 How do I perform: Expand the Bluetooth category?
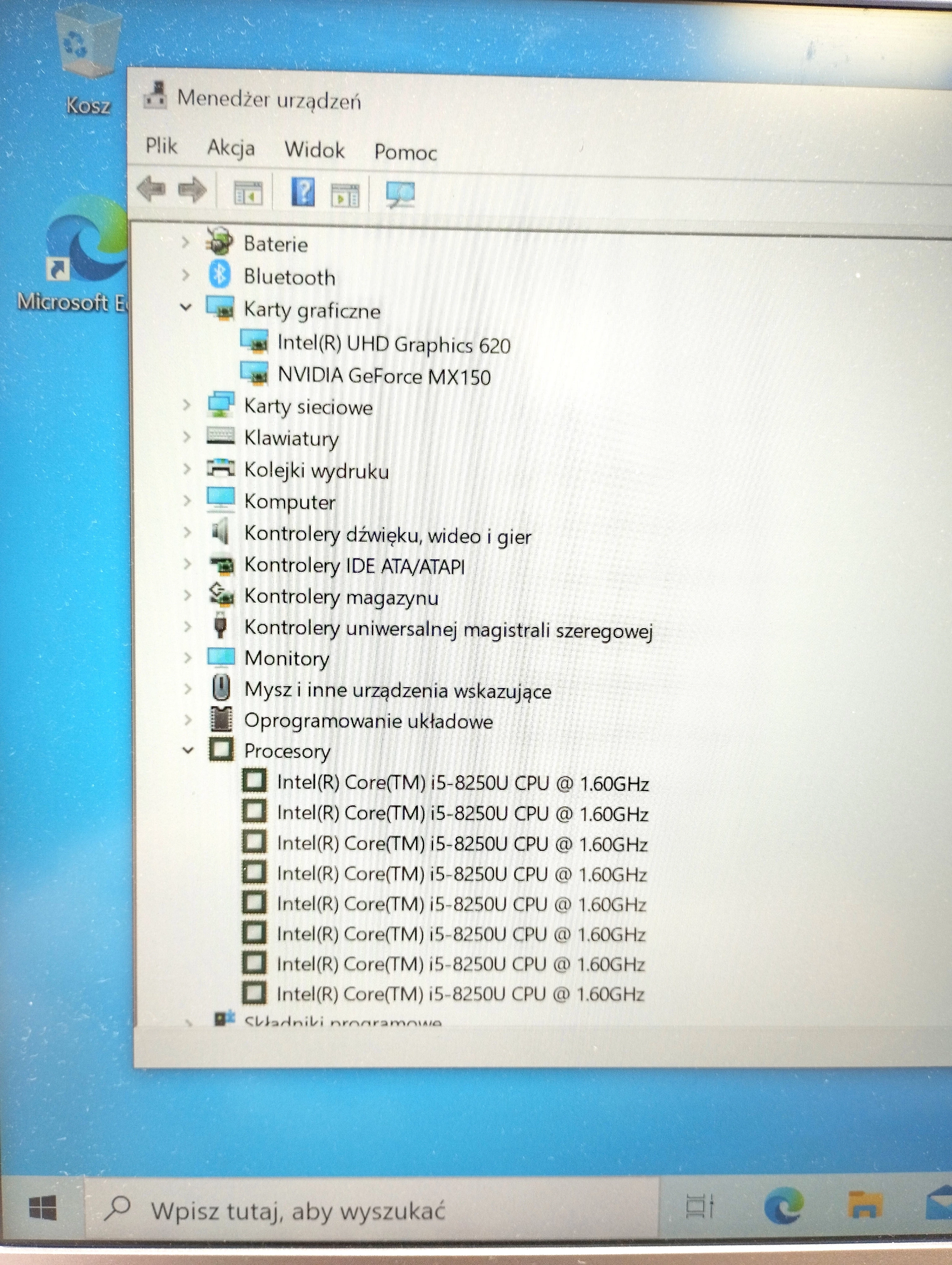coord(185,275)
